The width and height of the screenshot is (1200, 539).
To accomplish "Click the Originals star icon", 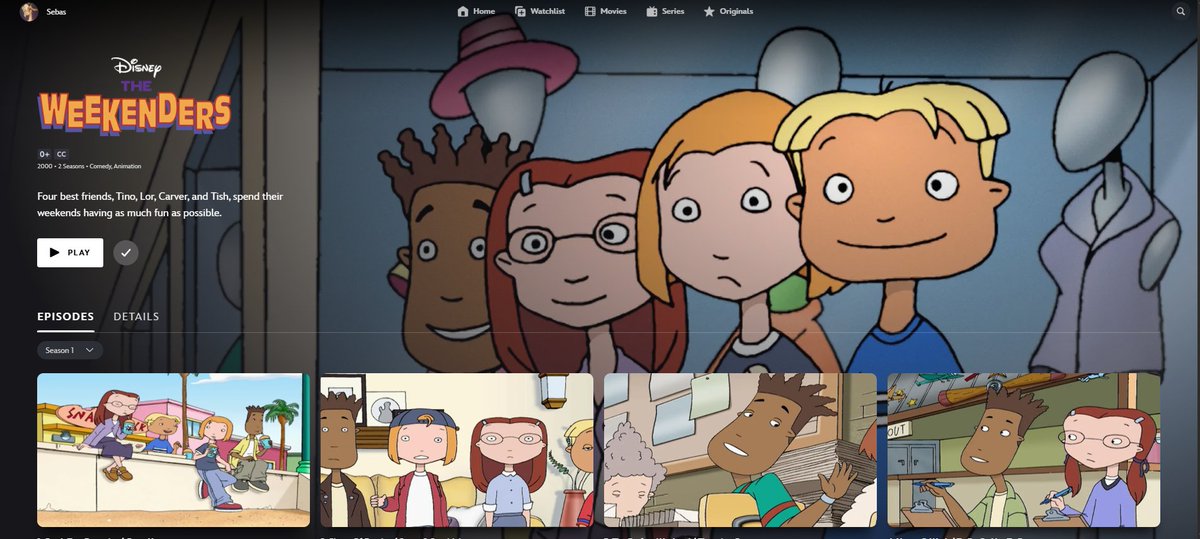I will [709, 11].
